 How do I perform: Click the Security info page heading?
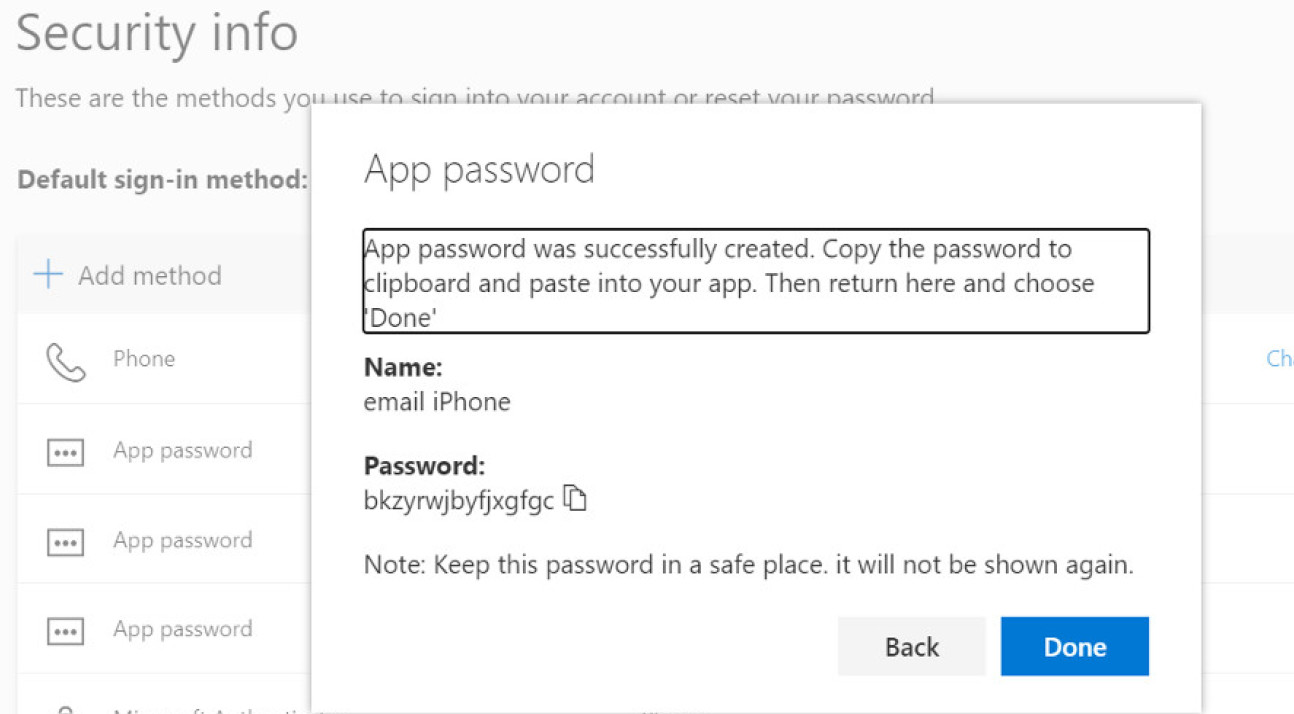point(157,32)
